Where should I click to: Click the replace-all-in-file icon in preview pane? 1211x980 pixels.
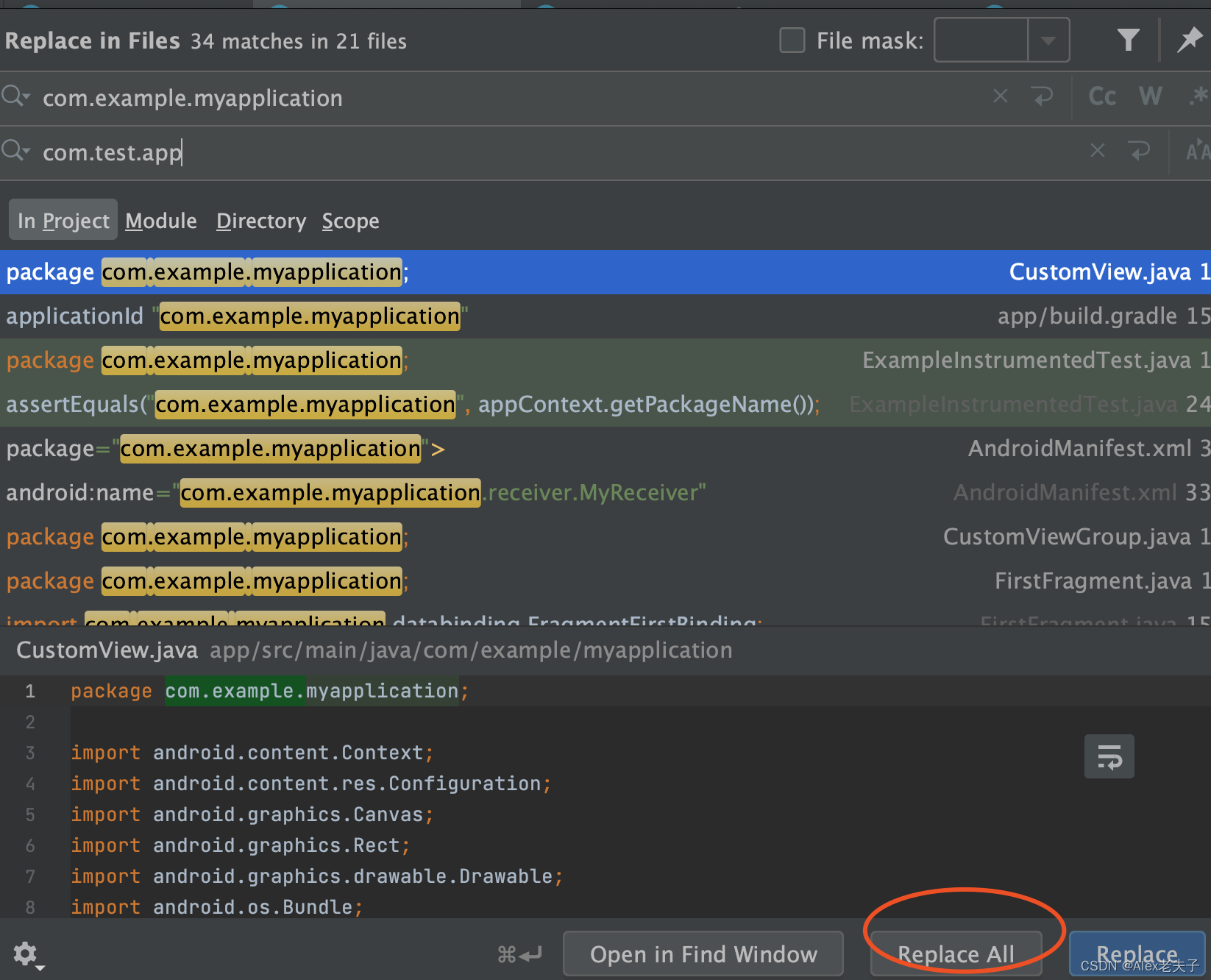tap(1109, 756)
